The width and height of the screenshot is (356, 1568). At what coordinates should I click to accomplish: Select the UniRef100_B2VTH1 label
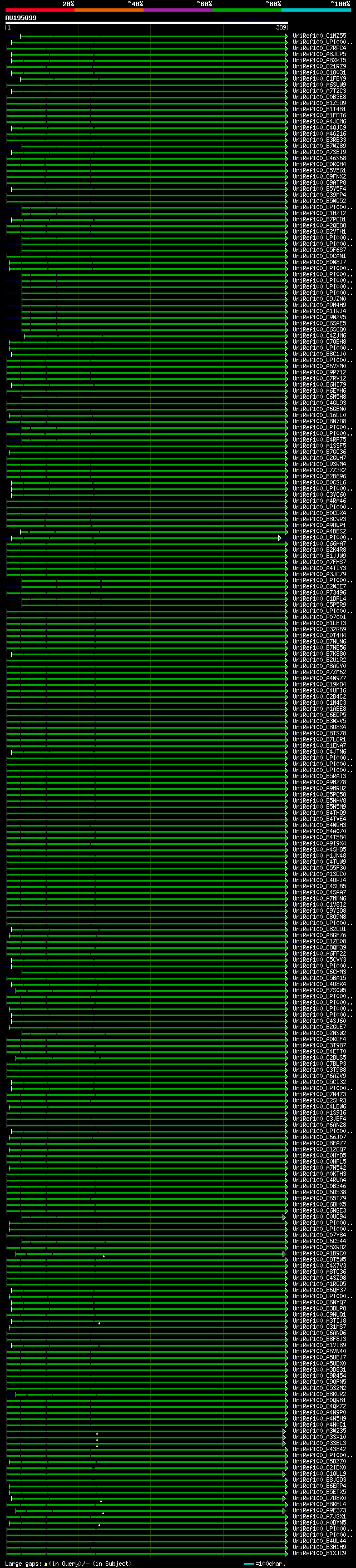(x=319, y=231)
